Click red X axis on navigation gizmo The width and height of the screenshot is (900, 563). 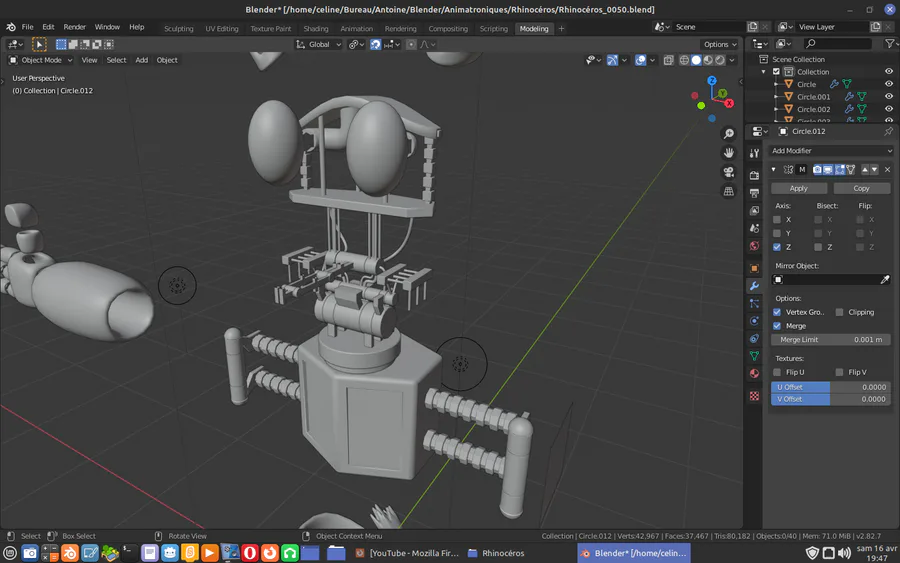(x=729, y=103)
